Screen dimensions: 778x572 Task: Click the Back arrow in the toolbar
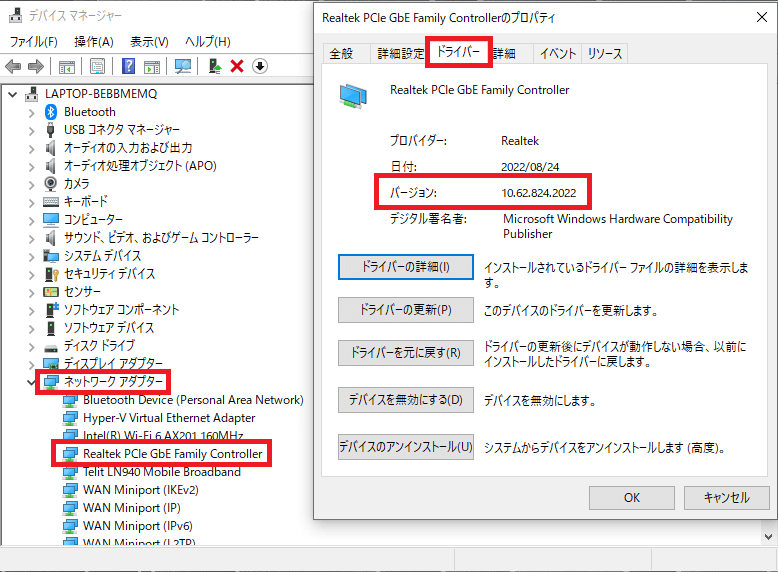13,66
